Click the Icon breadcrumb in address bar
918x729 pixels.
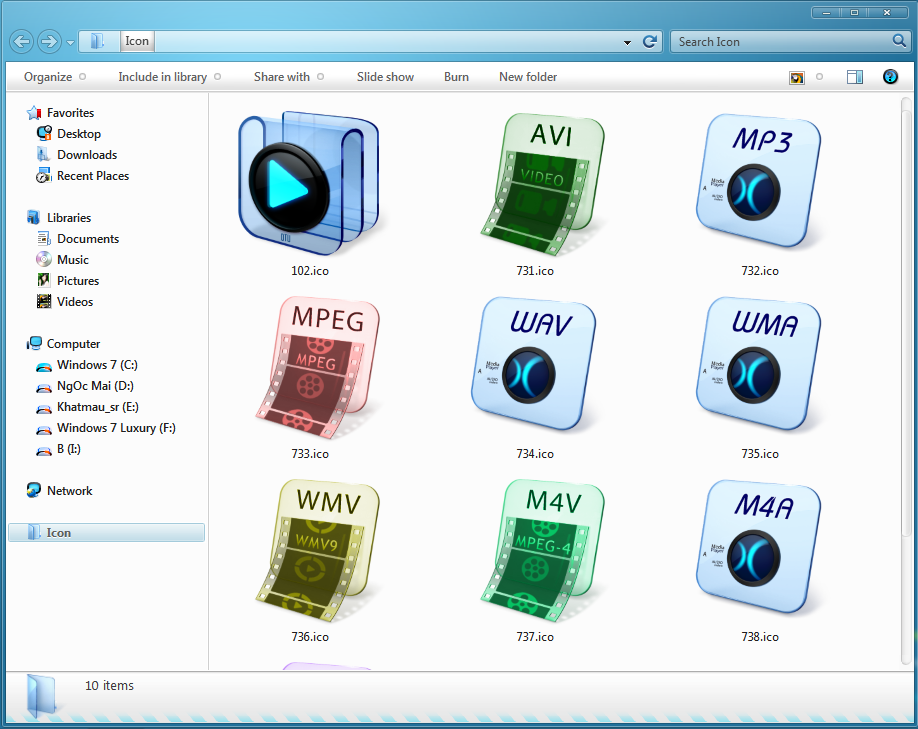[137, 41]
